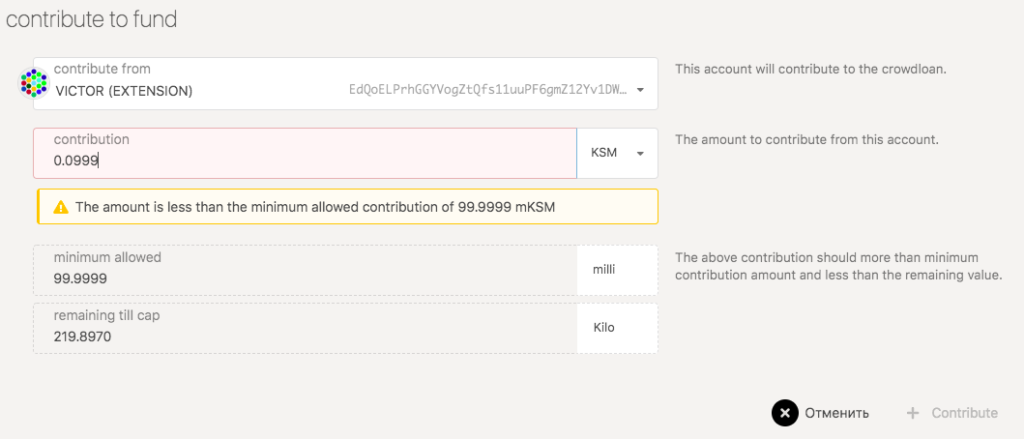
Task: Click the plus icon beside Contribute
Action: (912, 412)
